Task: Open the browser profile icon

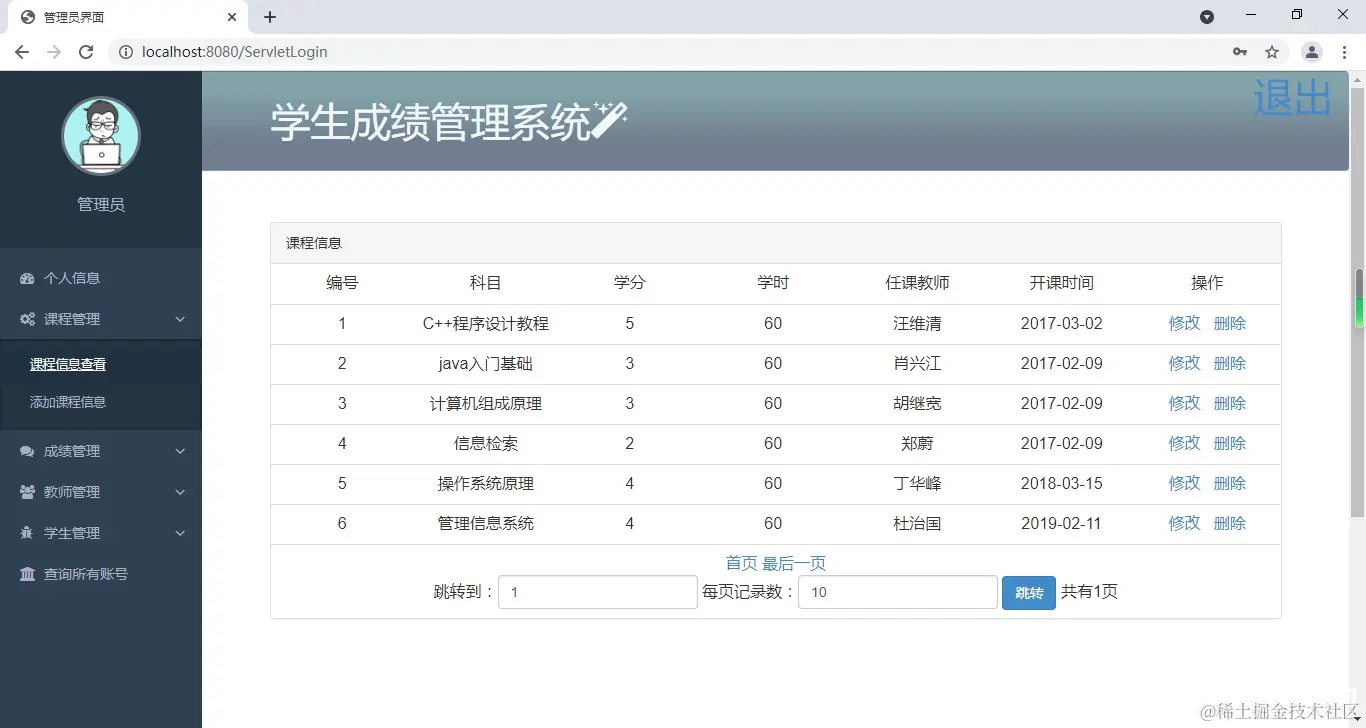Action: tap(1312, 52)
